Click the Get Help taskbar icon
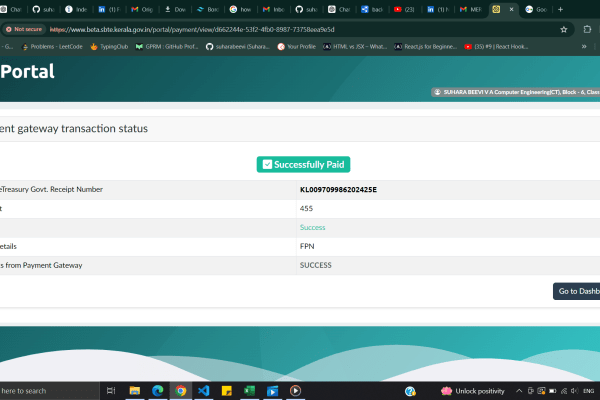Screen dimensions: 600x400 coord(410,391)
